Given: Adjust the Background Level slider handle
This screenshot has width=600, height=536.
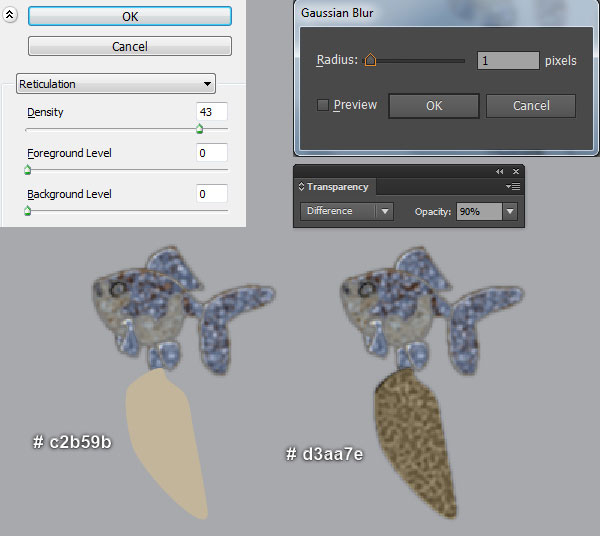Looking at the screenshot, I should click(28, 210).
